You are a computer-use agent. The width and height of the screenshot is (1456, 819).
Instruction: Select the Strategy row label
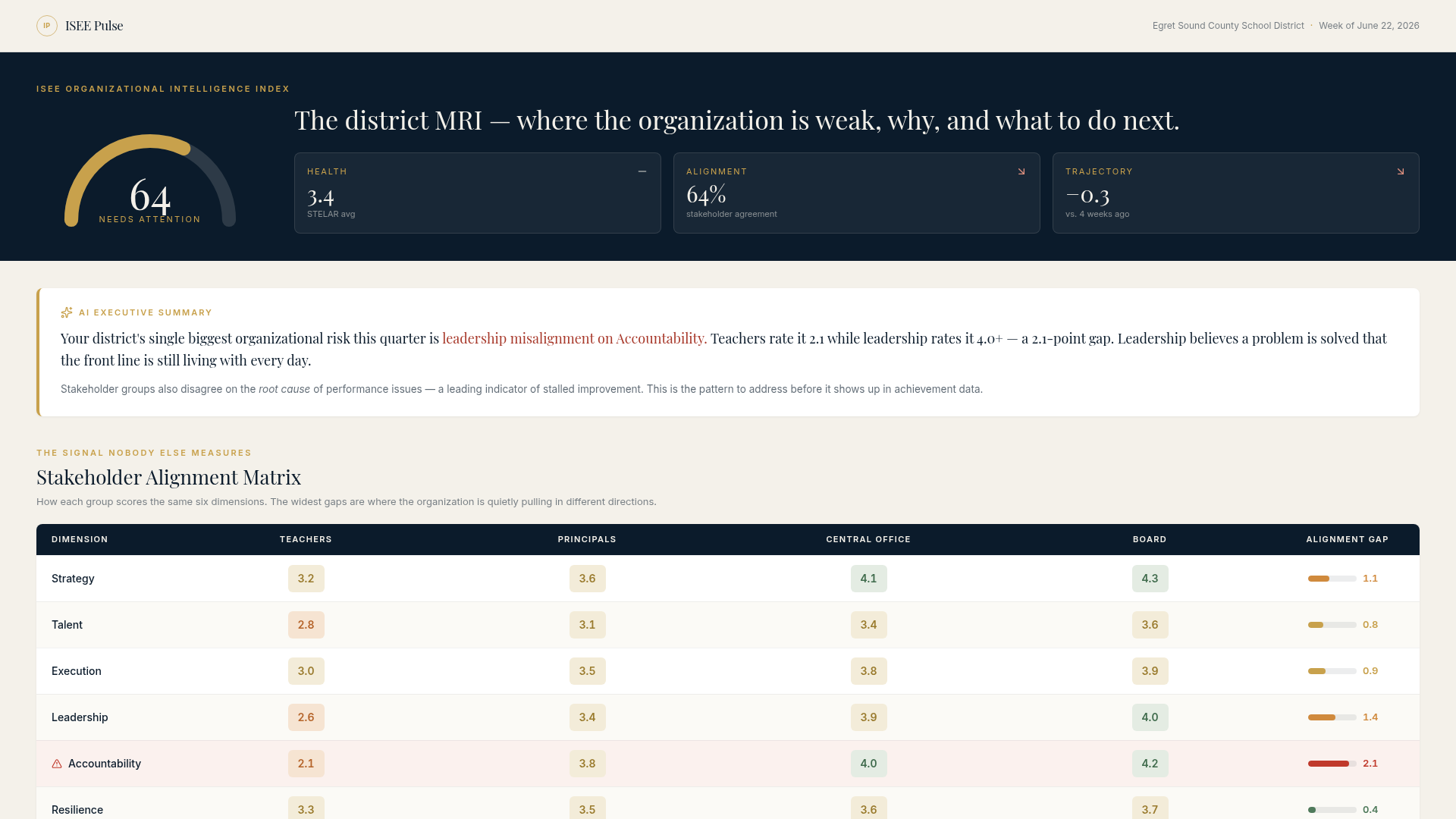73,579
